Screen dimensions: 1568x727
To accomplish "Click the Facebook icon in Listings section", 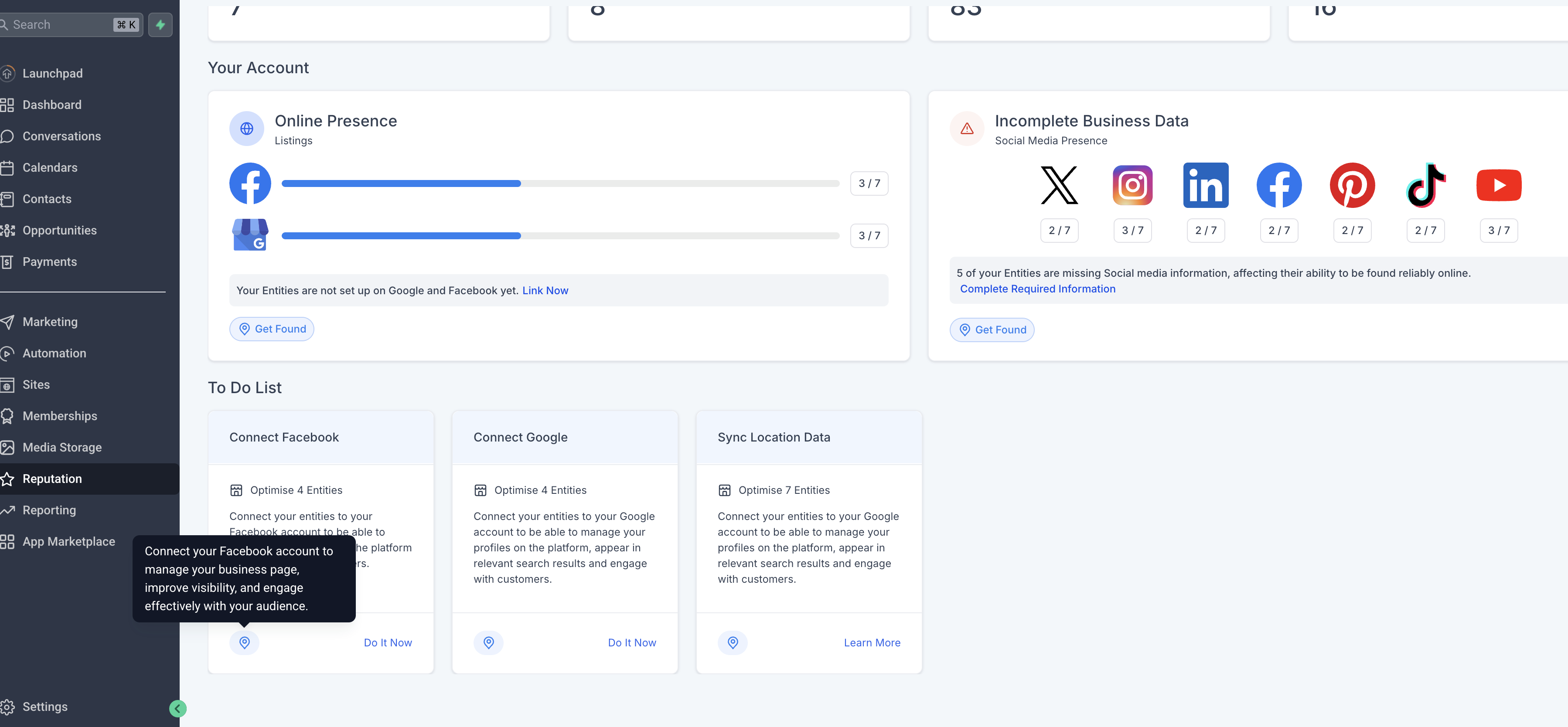I will (x=249, y=183).
